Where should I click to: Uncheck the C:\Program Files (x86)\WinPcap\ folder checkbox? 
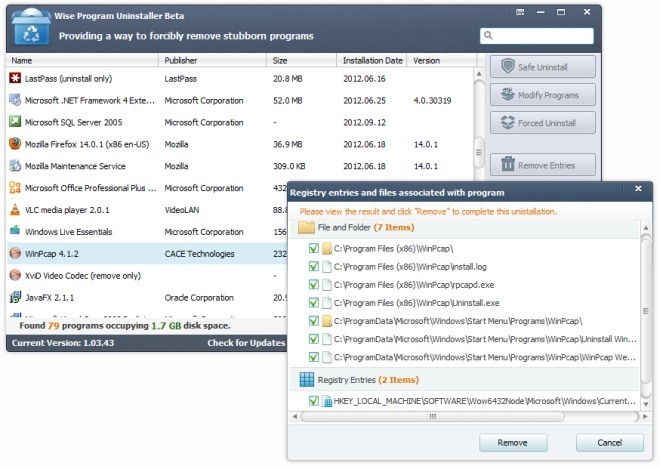tap(314, 248)
